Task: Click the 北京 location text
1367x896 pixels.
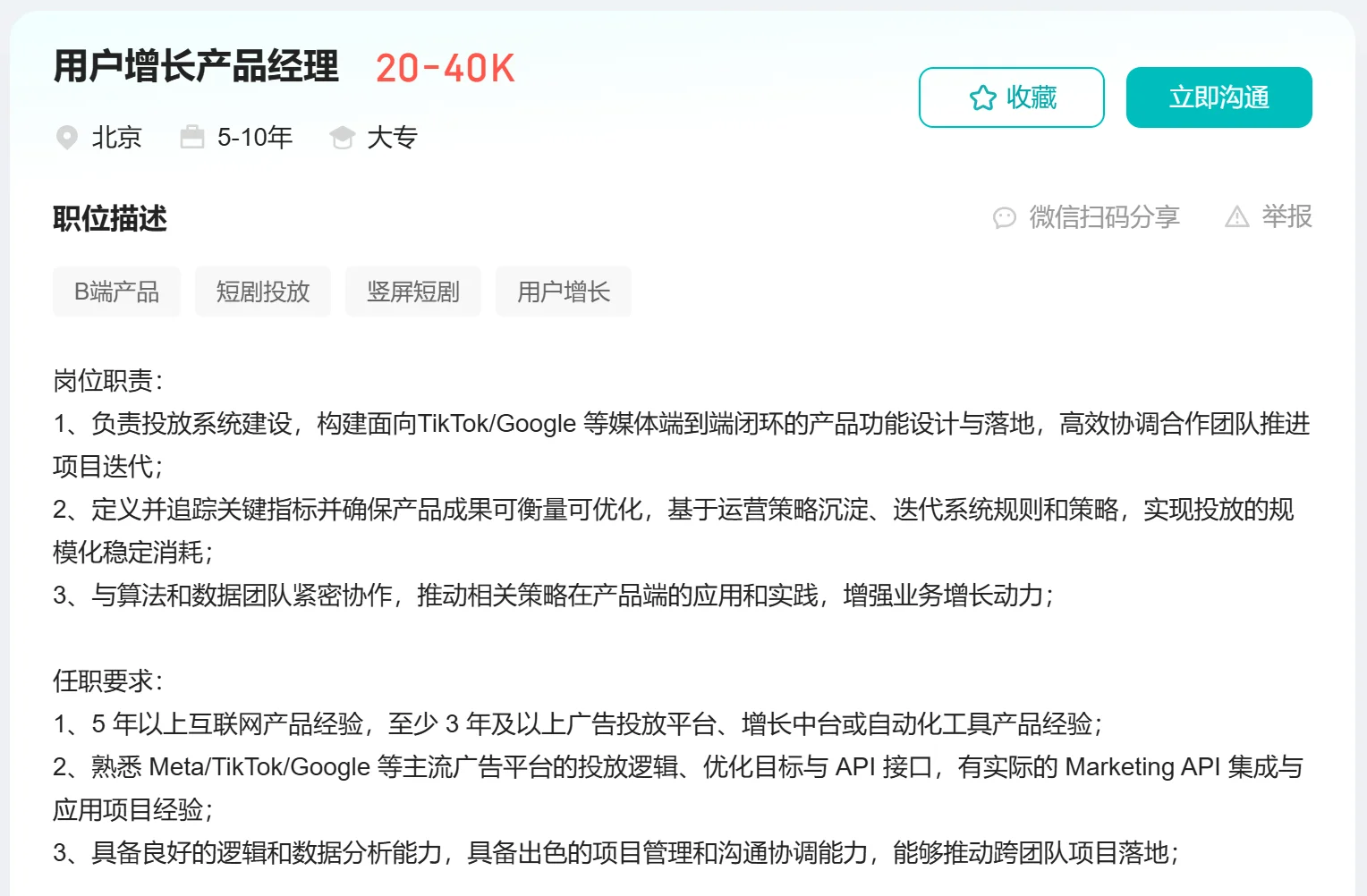Action: [x=117, y=138]
